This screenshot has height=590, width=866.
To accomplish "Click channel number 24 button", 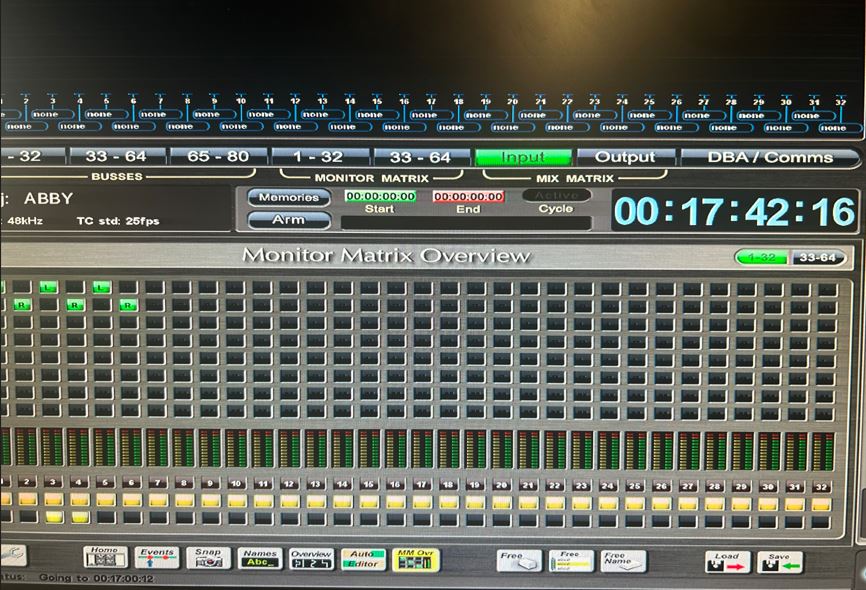I will click(608, 486).
